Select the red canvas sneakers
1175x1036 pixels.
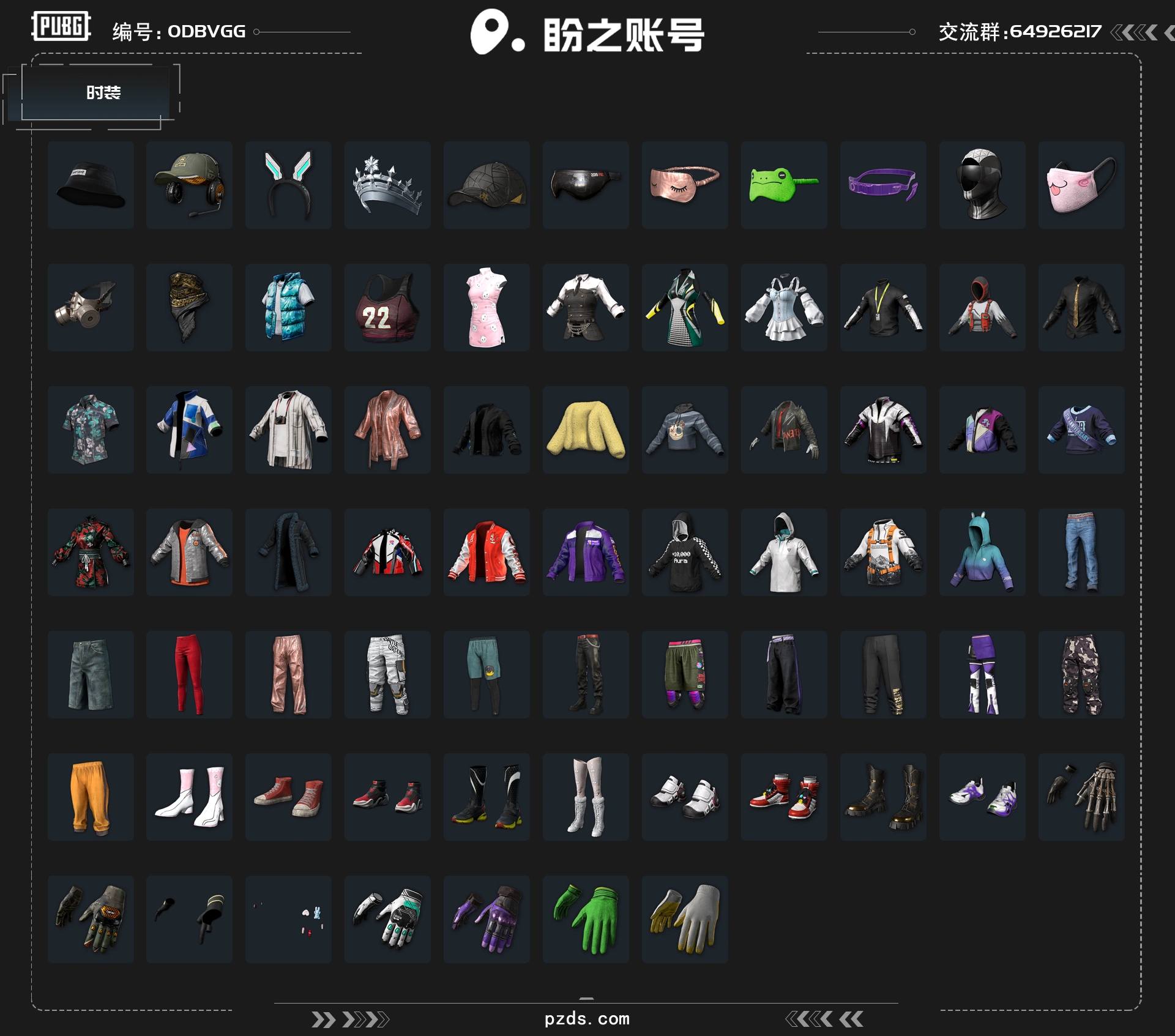click(289, 797)
